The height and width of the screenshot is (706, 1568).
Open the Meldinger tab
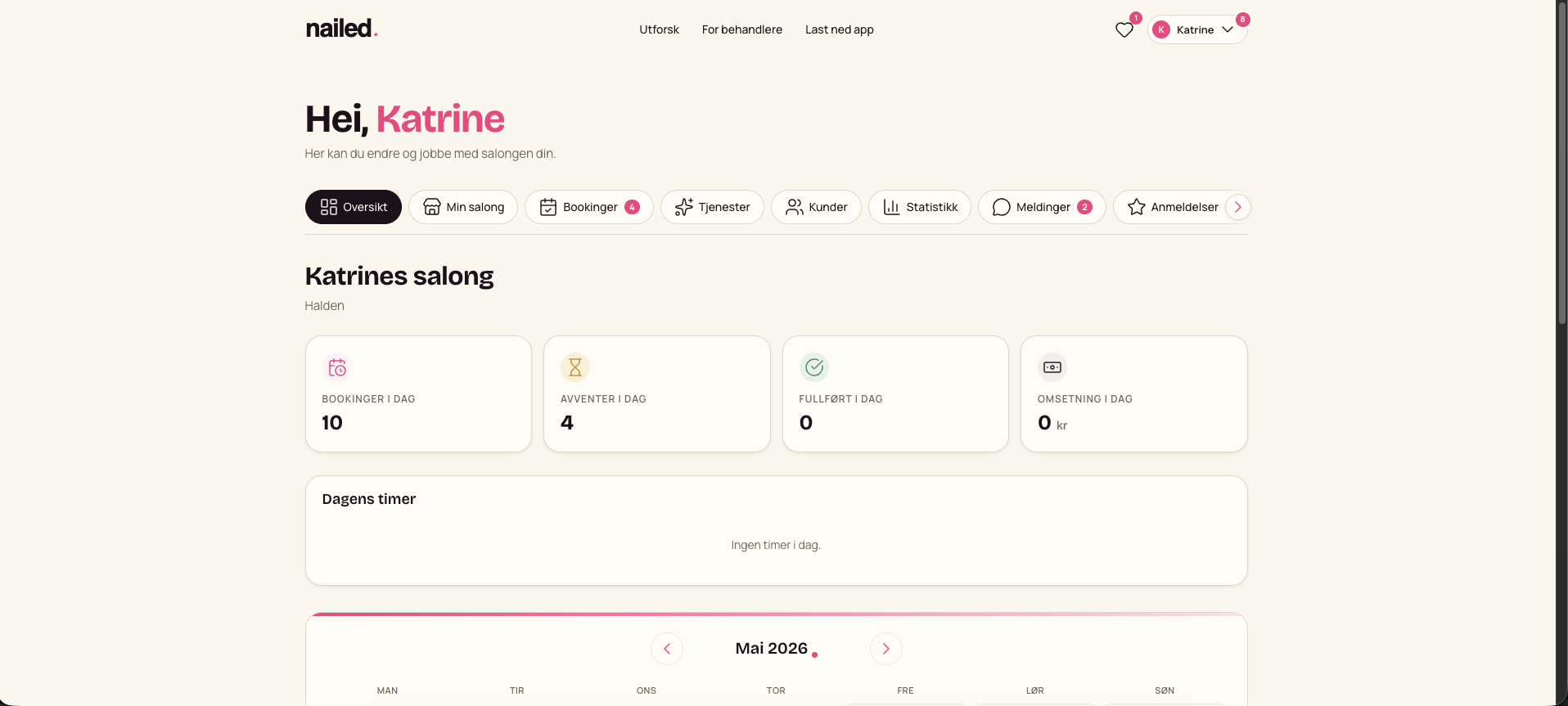(1042, 207)
